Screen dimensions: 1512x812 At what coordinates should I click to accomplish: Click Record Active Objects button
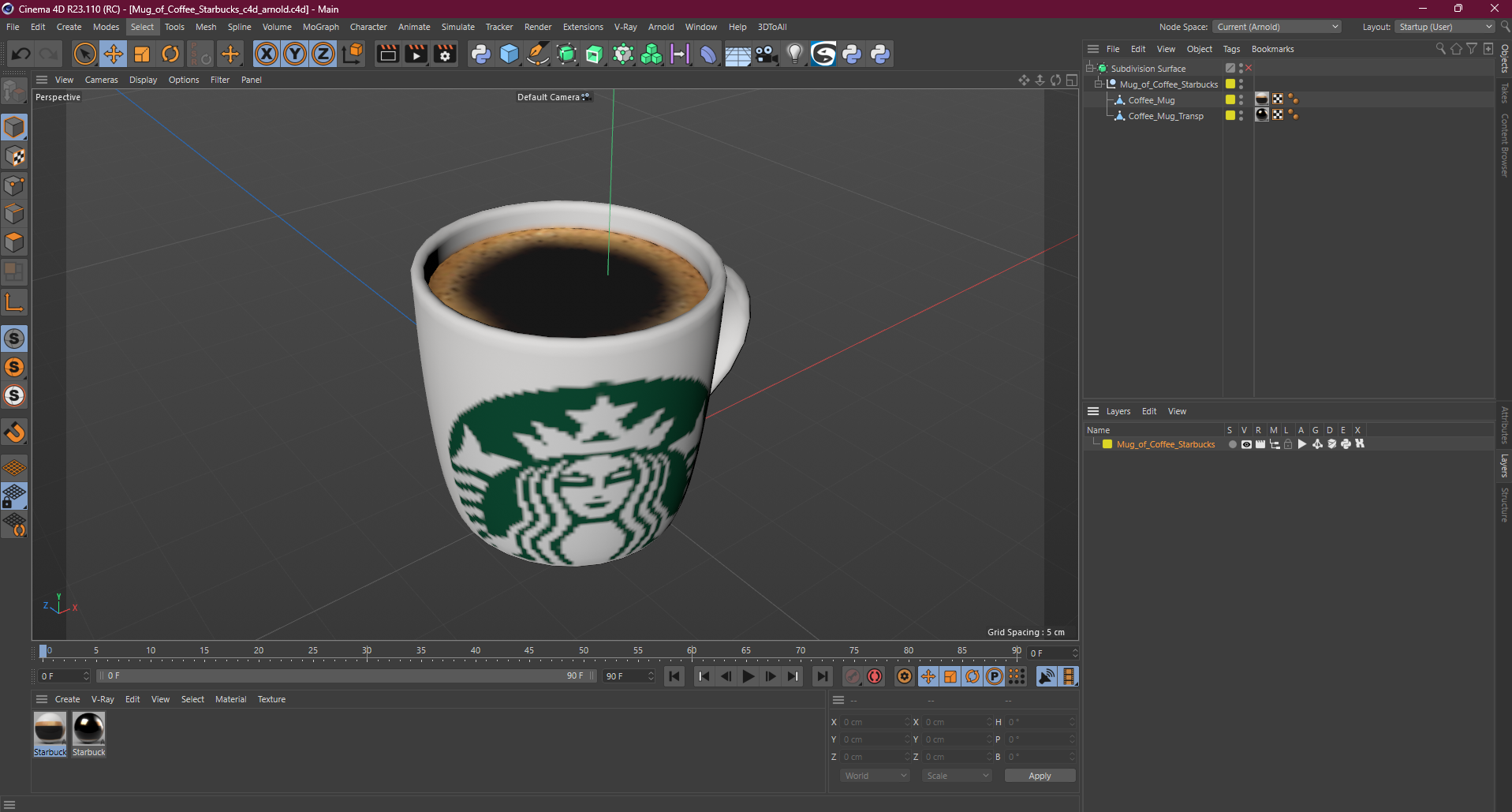coord(853,676)
